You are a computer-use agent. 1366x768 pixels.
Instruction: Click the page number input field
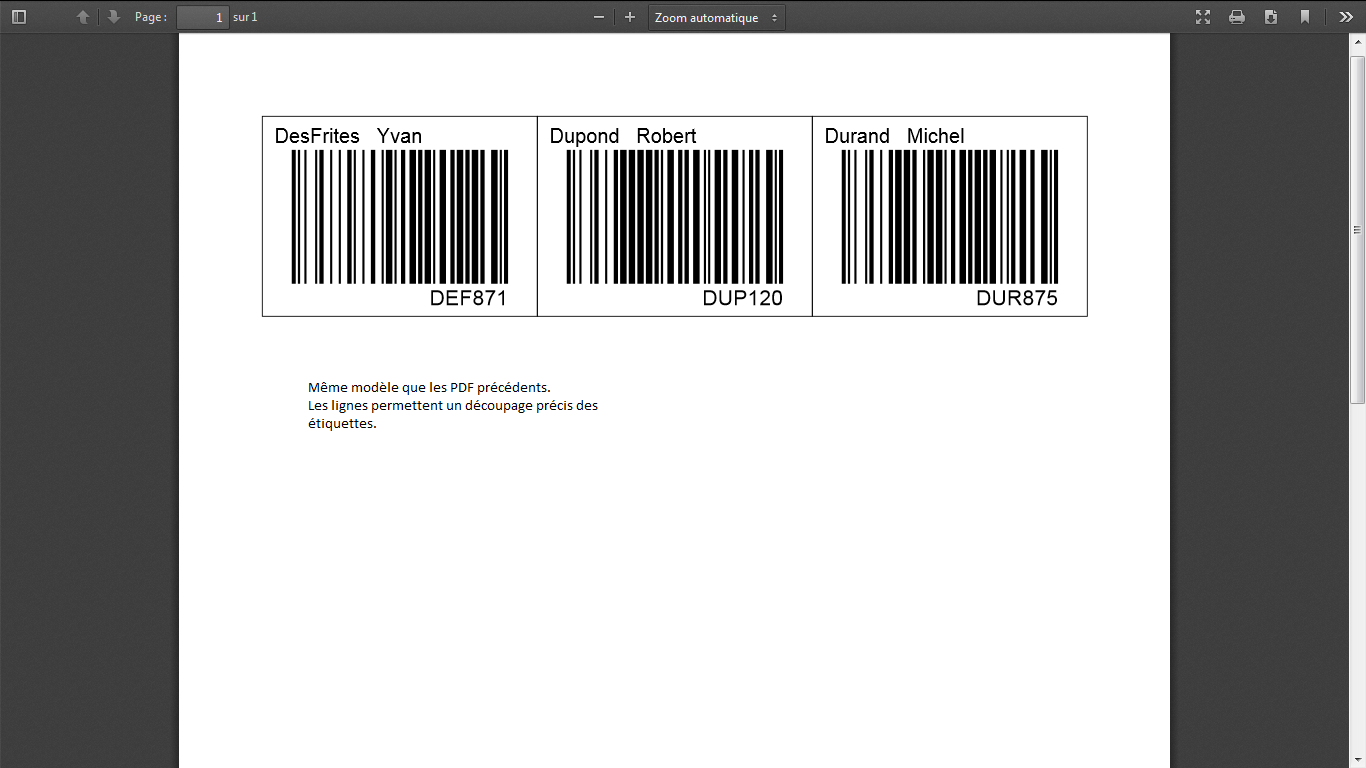pyautogui.click(x=203, y=17)
